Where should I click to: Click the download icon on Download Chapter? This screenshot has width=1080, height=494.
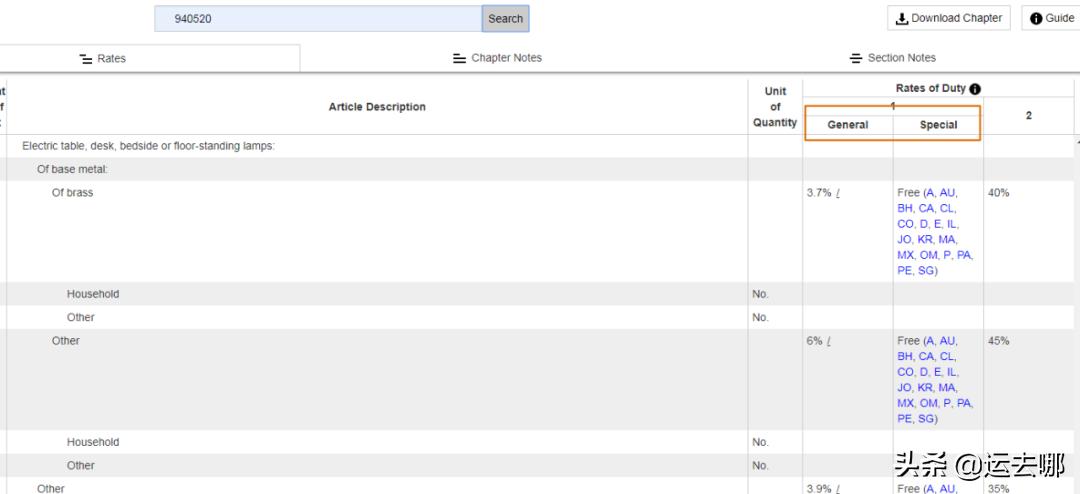pyautogui.click(x=901, y=18)
